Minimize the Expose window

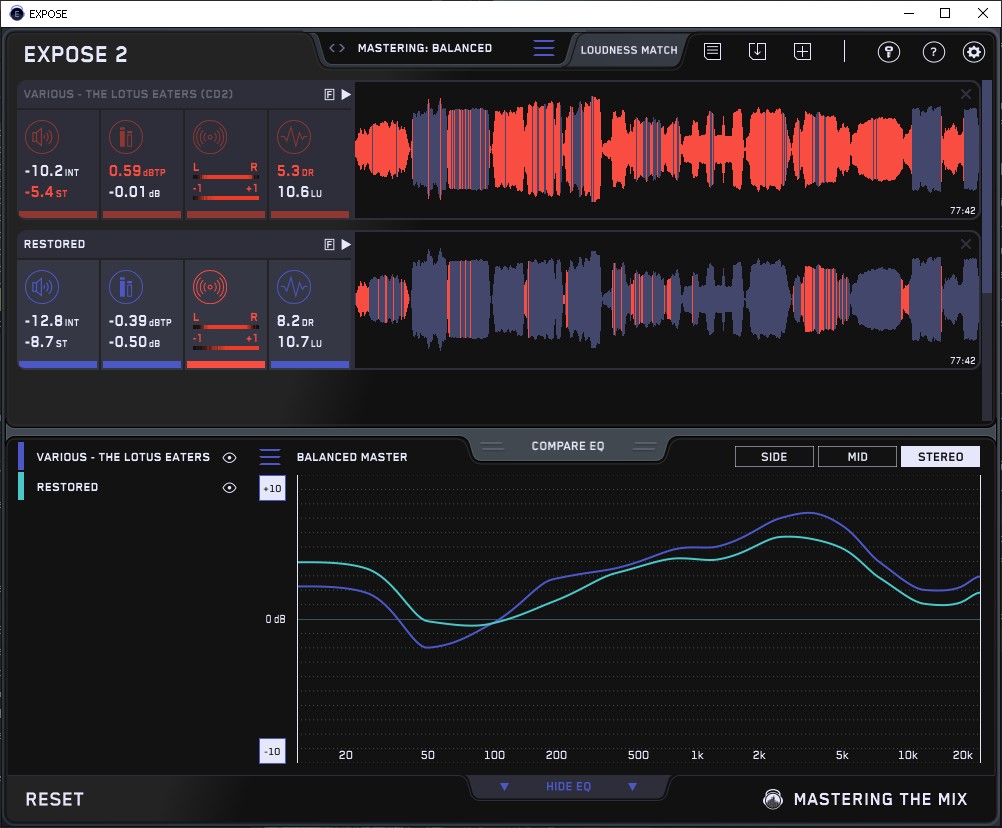[x=909, y=13]
